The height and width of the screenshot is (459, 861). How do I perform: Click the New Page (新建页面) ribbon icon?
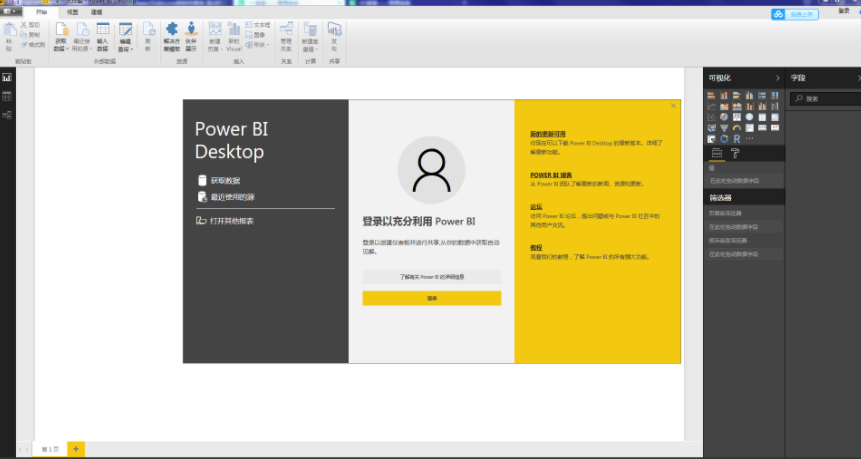(x=215, y=29)
